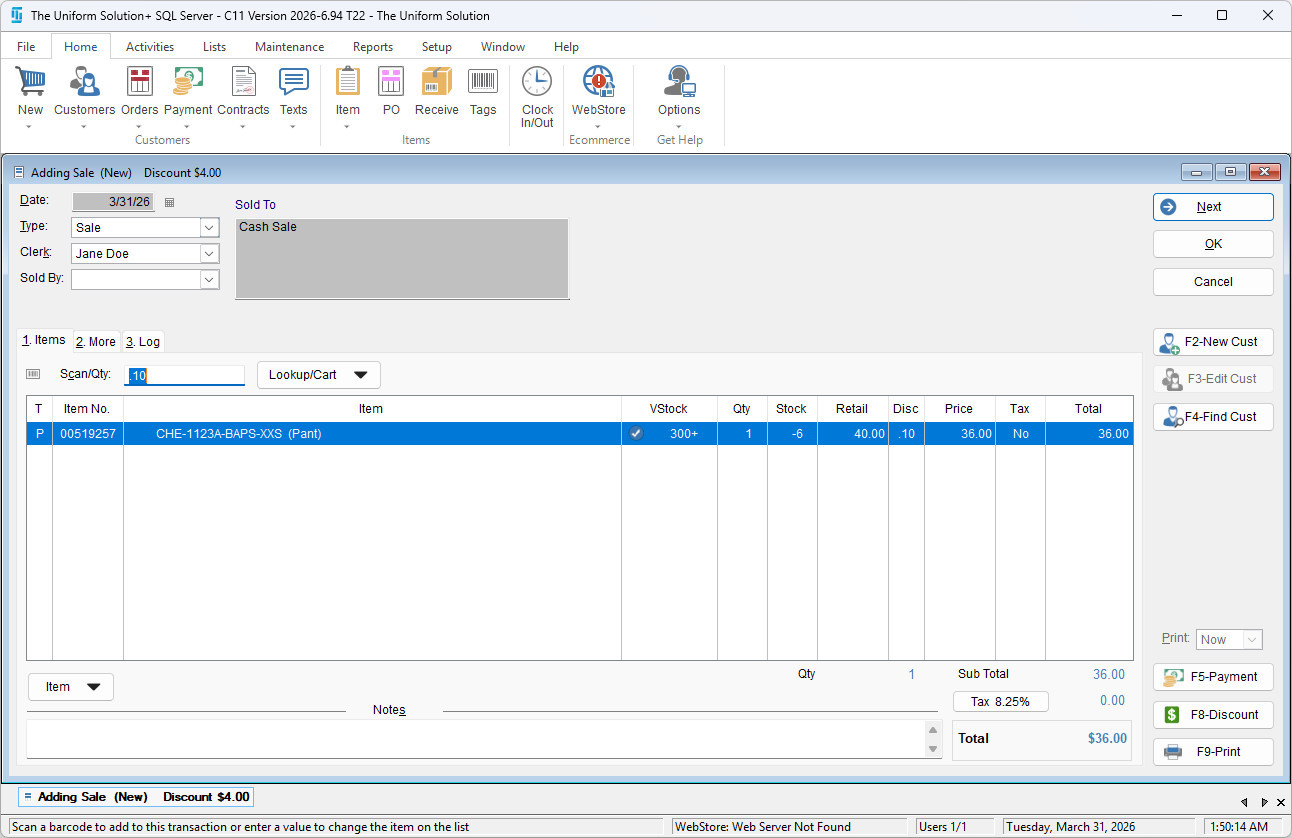Screen dimensions: 1292x838
Task: Click the calendar icon beside the date
Action: [x=169, y=202]
